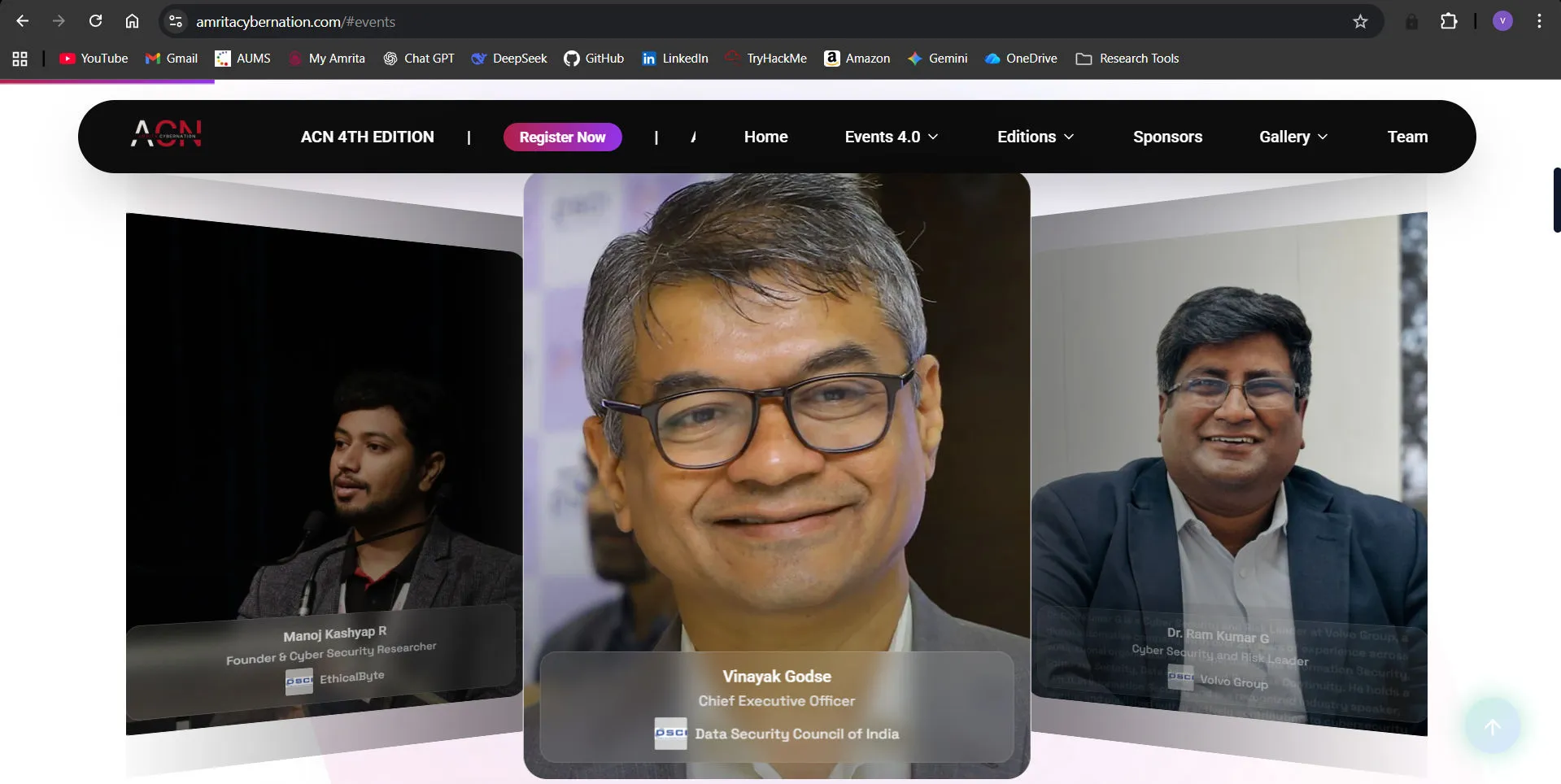This screenshot has height=784, width=1561.
Task: Open the GitHub bookmark
Action: click(594, 59)
